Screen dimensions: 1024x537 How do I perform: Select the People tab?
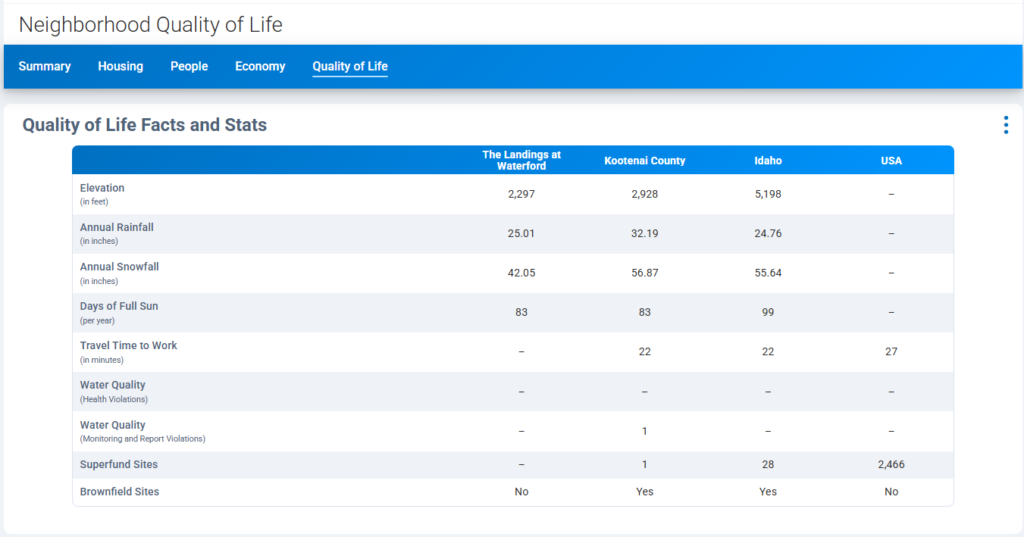click(x=189, y=67)
